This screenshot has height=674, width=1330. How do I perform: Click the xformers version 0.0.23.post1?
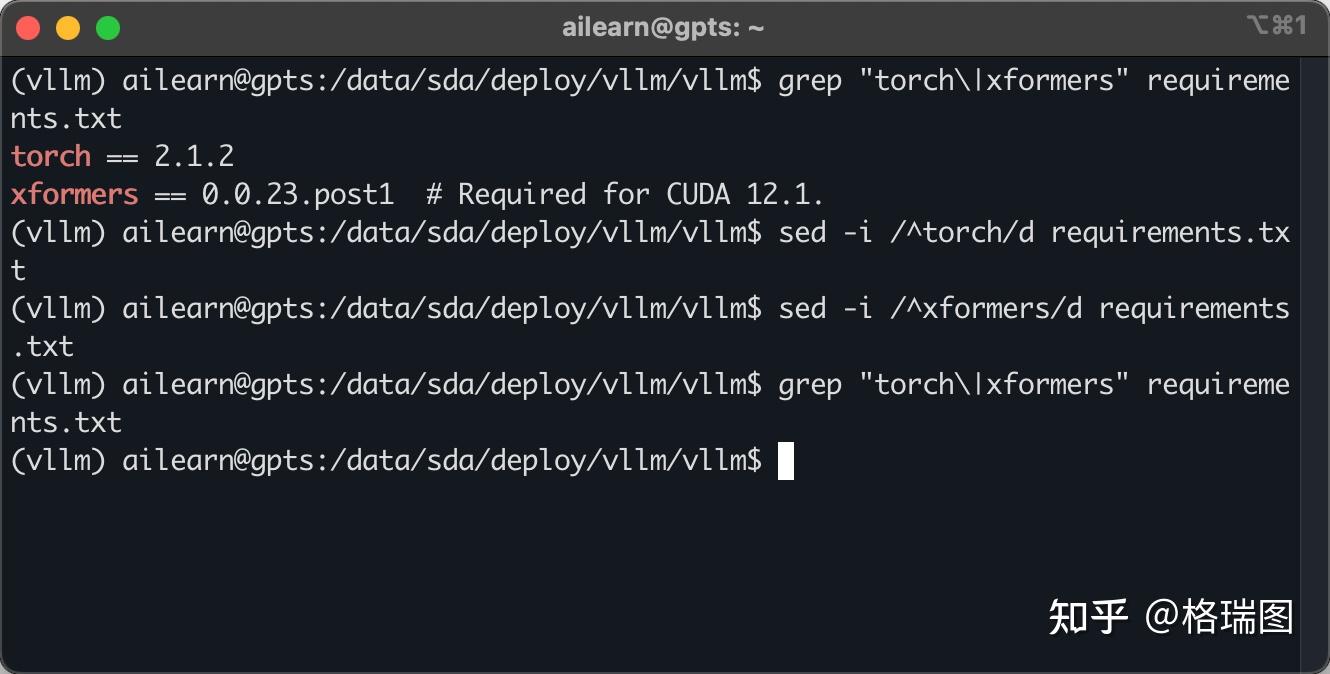[x=298, y=194]
